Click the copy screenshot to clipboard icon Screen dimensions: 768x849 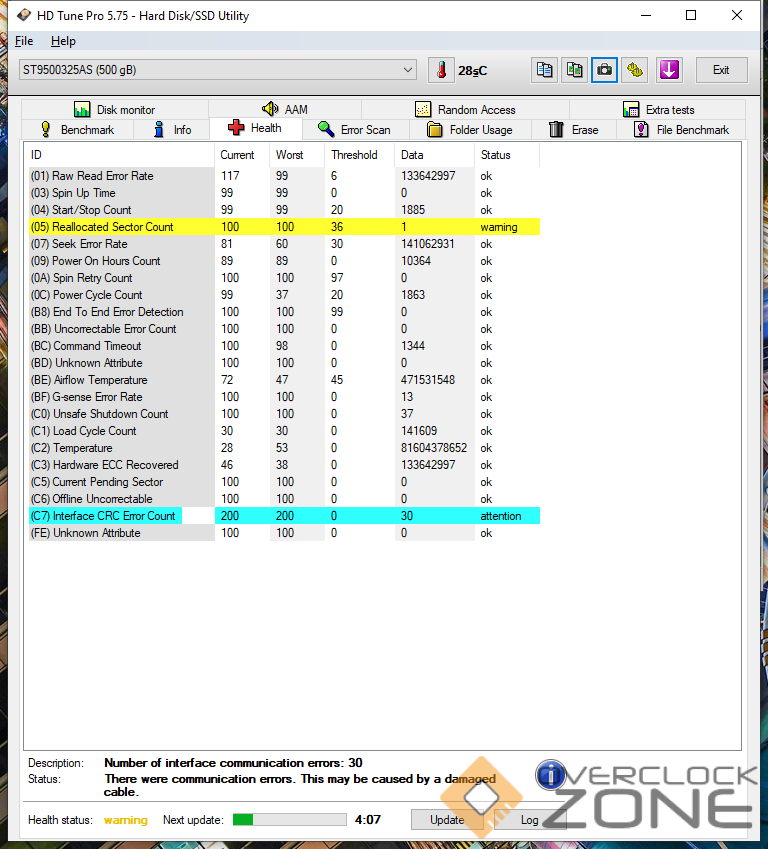(575, 70)
